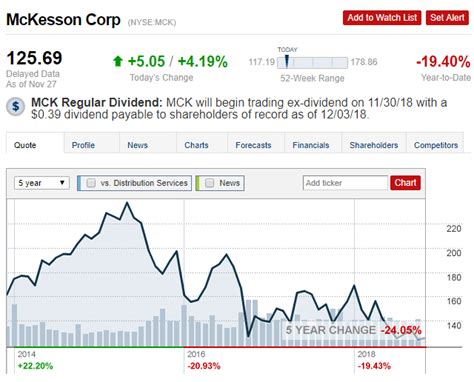
Task: Go to the Charts tab
Action: click(196, 145)
